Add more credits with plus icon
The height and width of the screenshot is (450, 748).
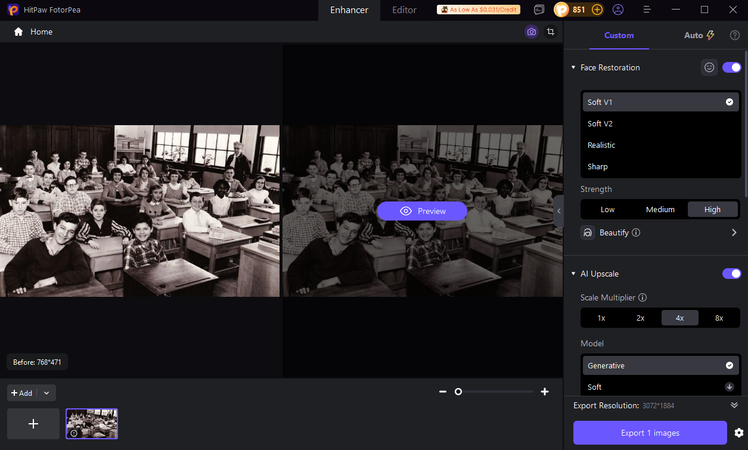point(597,10)
